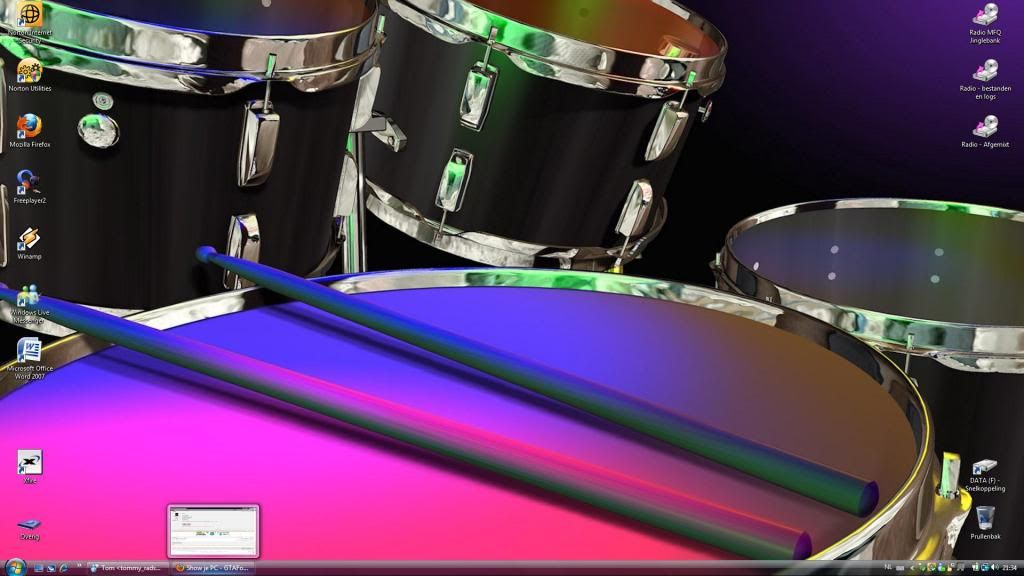Click Show Desktop quick launch icon

tap(39, 568)
